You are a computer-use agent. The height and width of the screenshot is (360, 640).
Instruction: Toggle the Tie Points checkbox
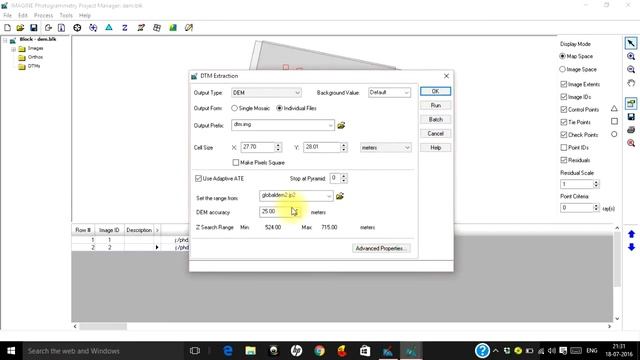(564, 122)
